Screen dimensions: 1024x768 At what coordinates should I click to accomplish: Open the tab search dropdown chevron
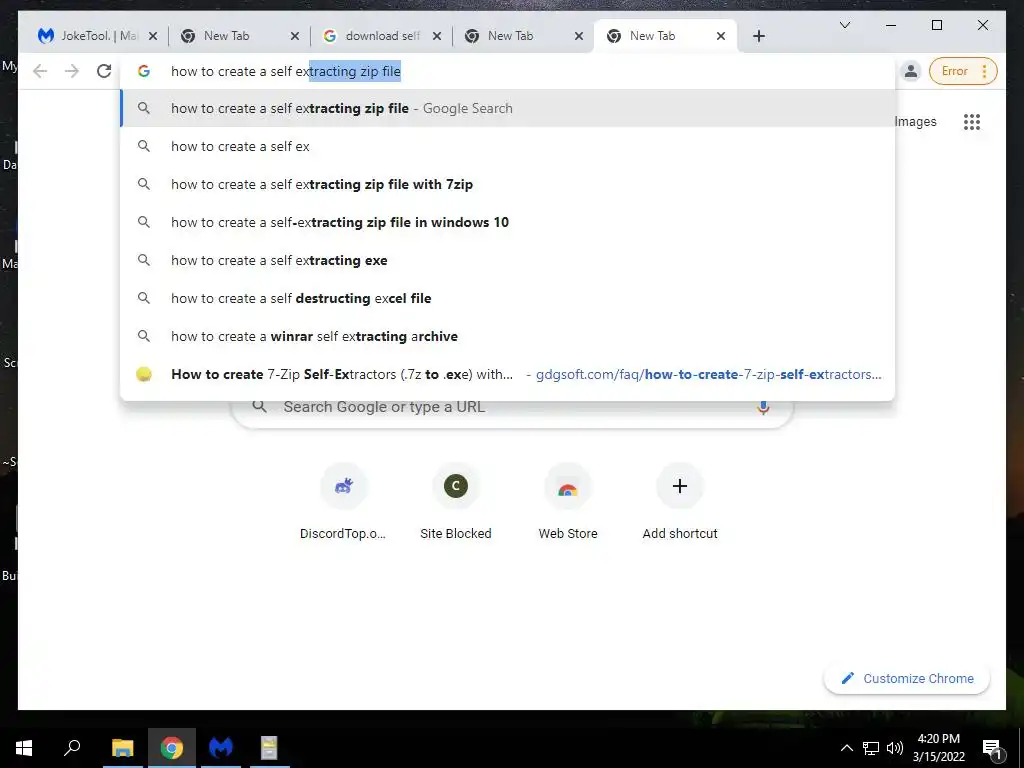click(844, 25)
